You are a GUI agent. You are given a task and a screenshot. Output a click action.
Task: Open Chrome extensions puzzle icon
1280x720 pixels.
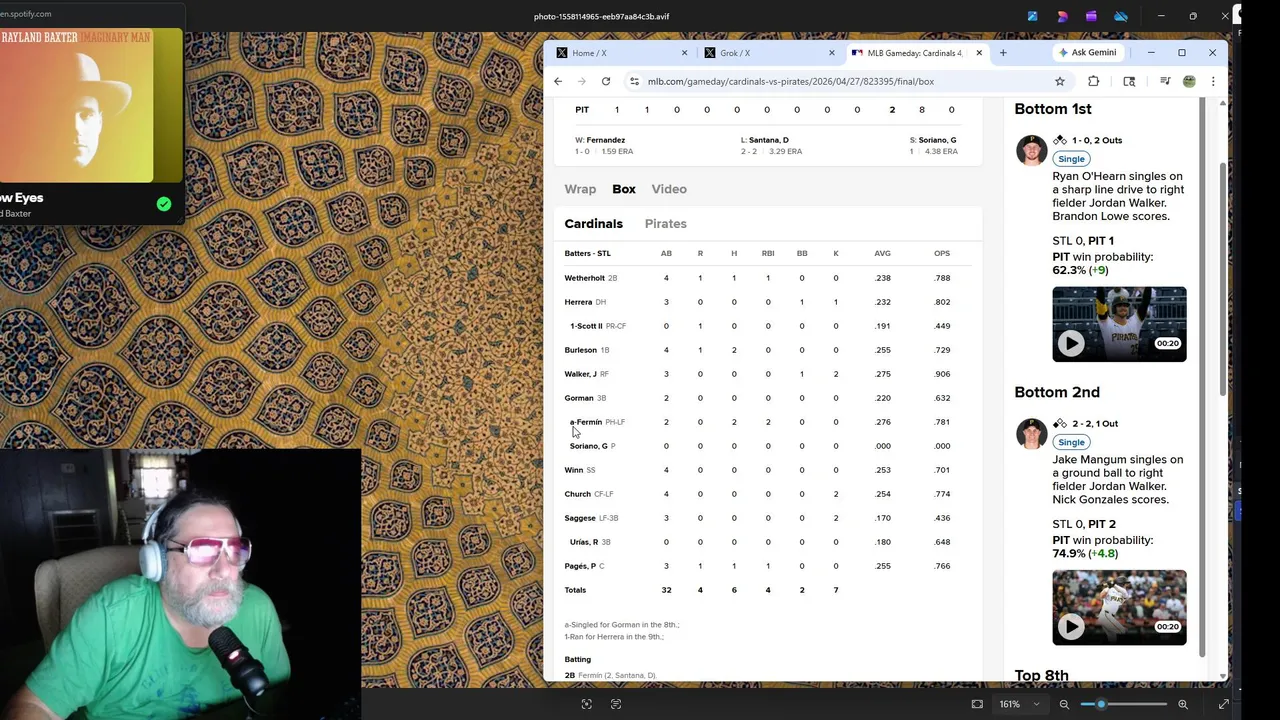pos(1093,82)
